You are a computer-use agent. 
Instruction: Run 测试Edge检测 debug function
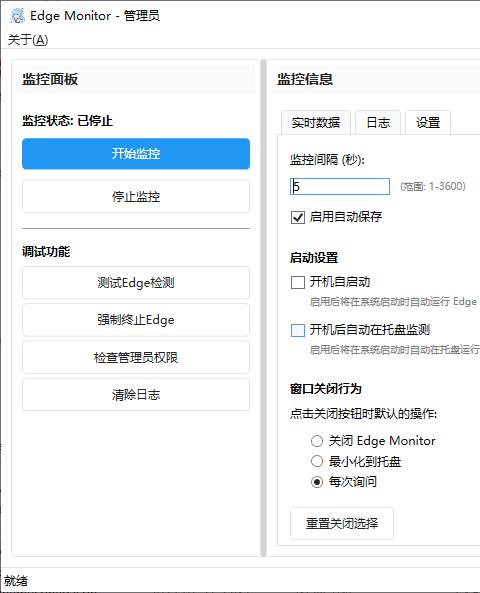pyautogui.click(x=136, y=283)
